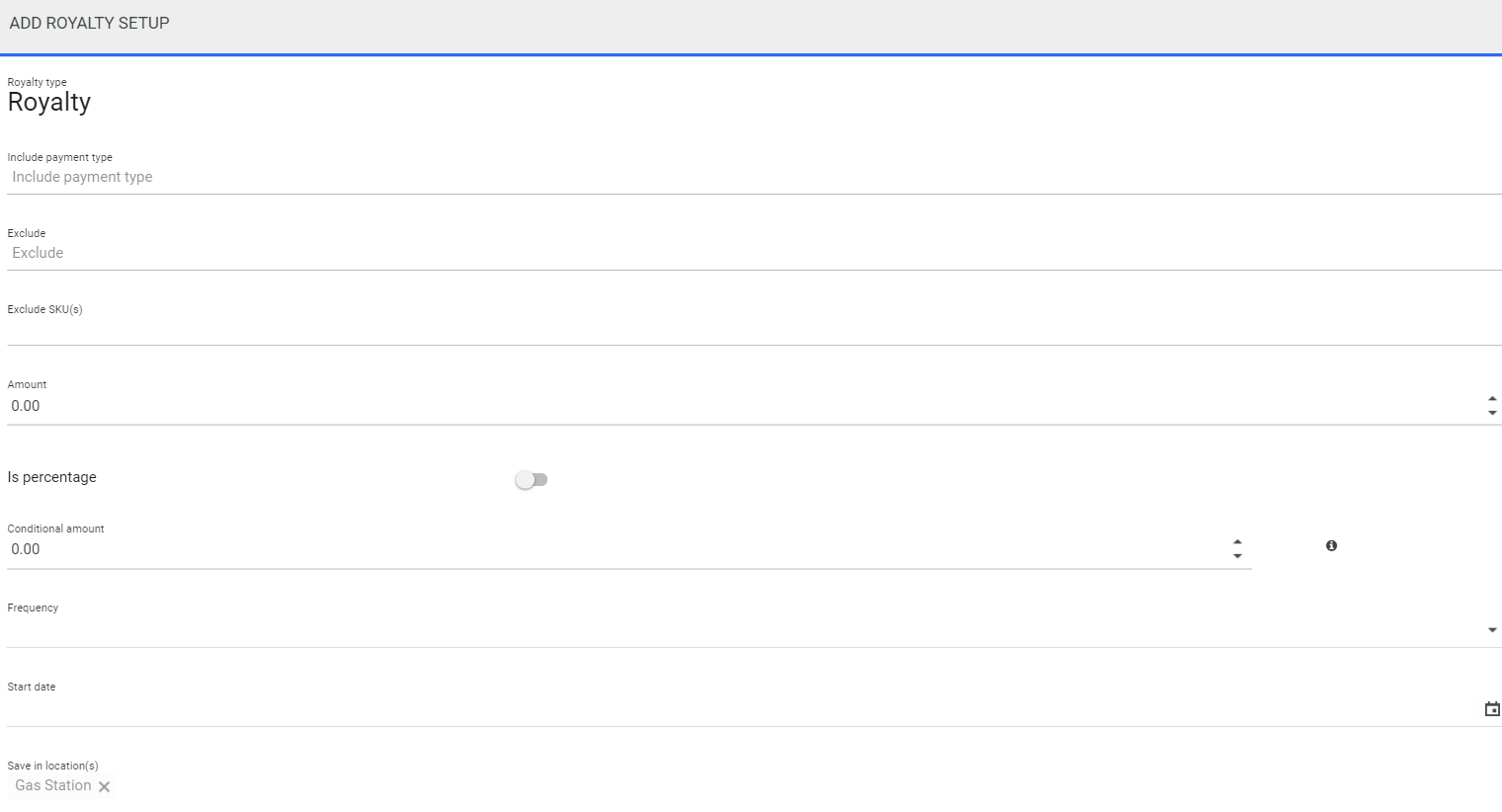Remove the Gas Station location chip
This screenshot has width=1502, height=812.
click(x=104, y=786)
